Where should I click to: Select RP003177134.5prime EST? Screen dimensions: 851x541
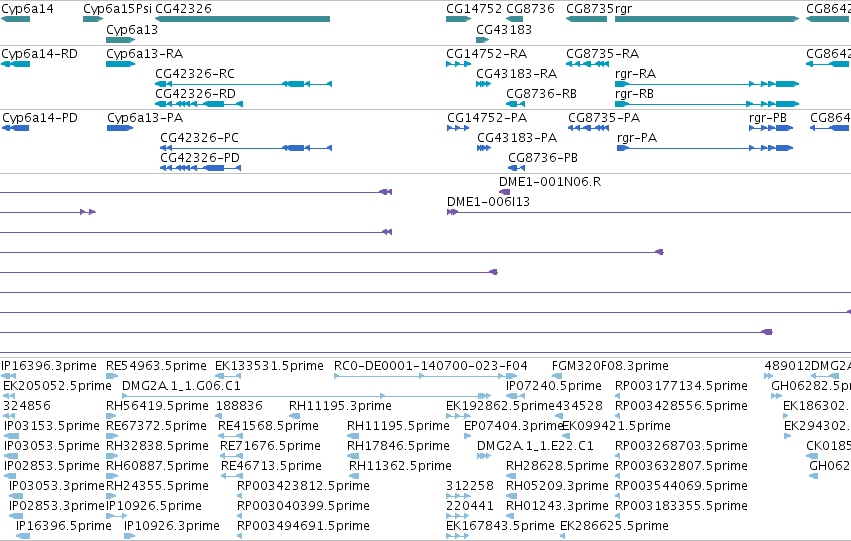tap(617, 396)
